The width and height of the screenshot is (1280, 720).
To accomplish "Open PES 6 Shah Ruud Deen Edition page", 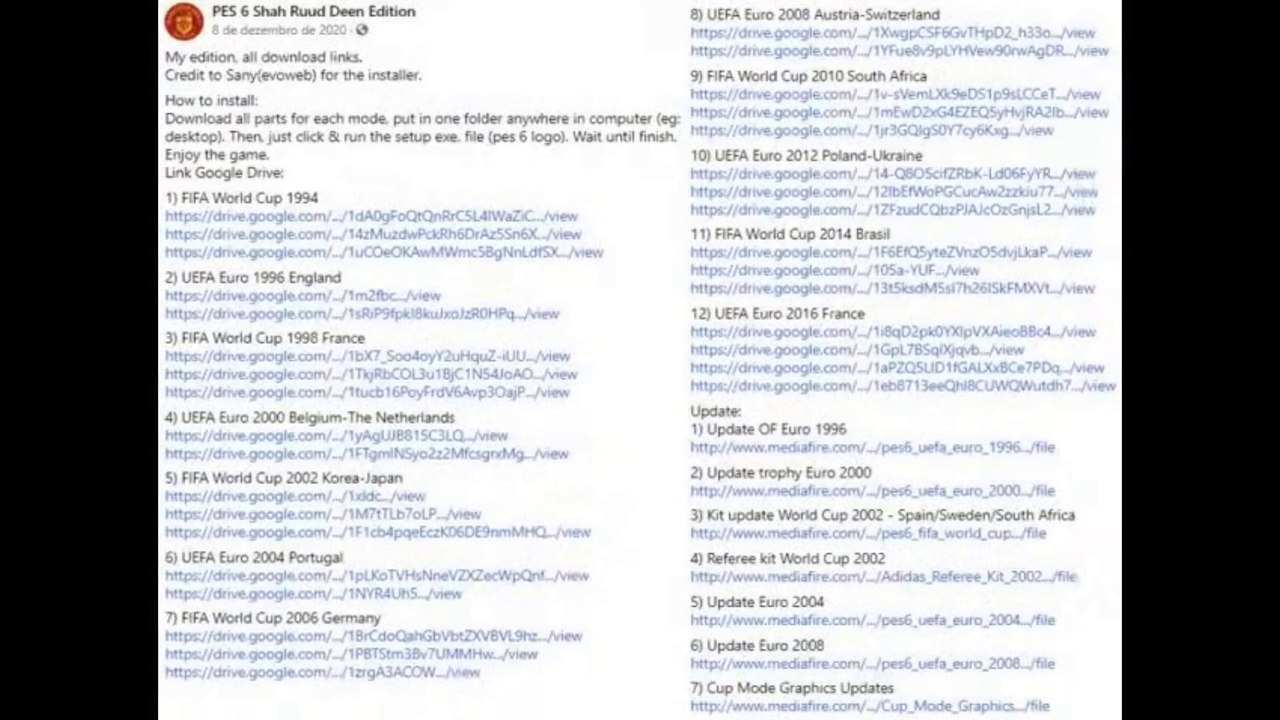I will pos(314,12).
